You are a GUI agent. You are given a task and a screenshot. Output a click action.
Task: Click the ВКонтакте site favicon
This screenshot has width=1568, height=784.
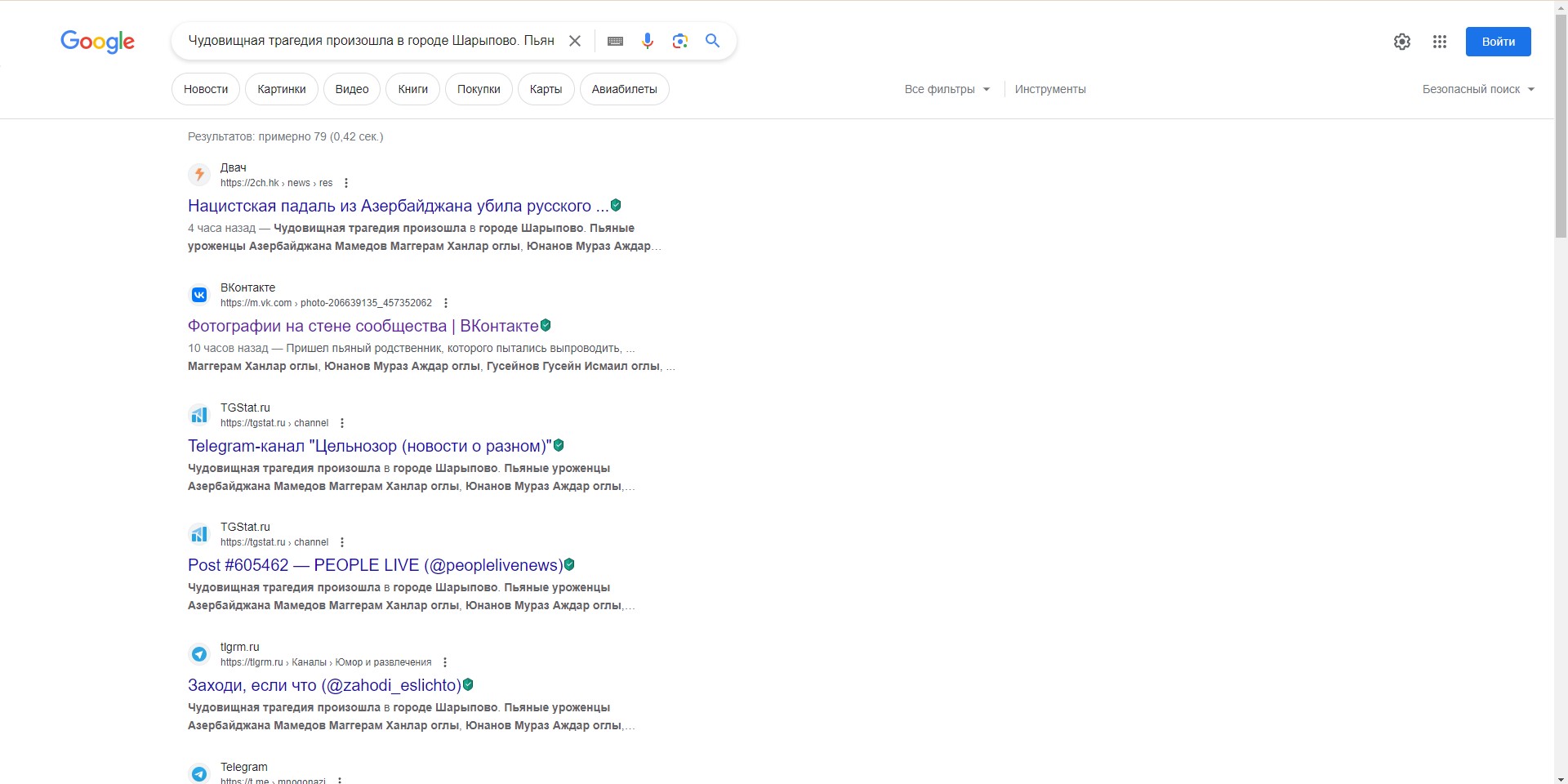coord(199,295)
